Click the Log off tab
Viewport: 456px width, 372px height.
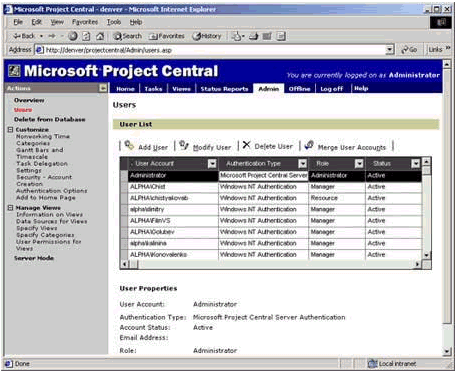(x=332, y=89)
